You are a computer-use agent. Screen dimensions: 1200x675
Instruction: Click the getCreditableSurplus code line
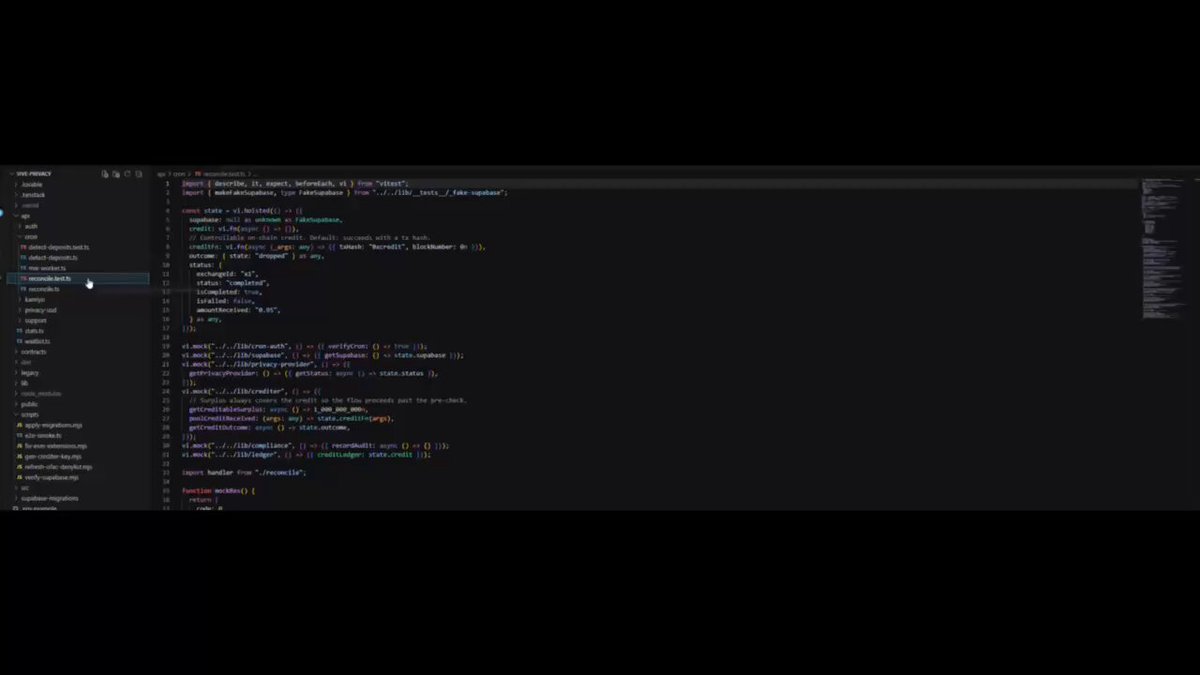coord(278,409)
